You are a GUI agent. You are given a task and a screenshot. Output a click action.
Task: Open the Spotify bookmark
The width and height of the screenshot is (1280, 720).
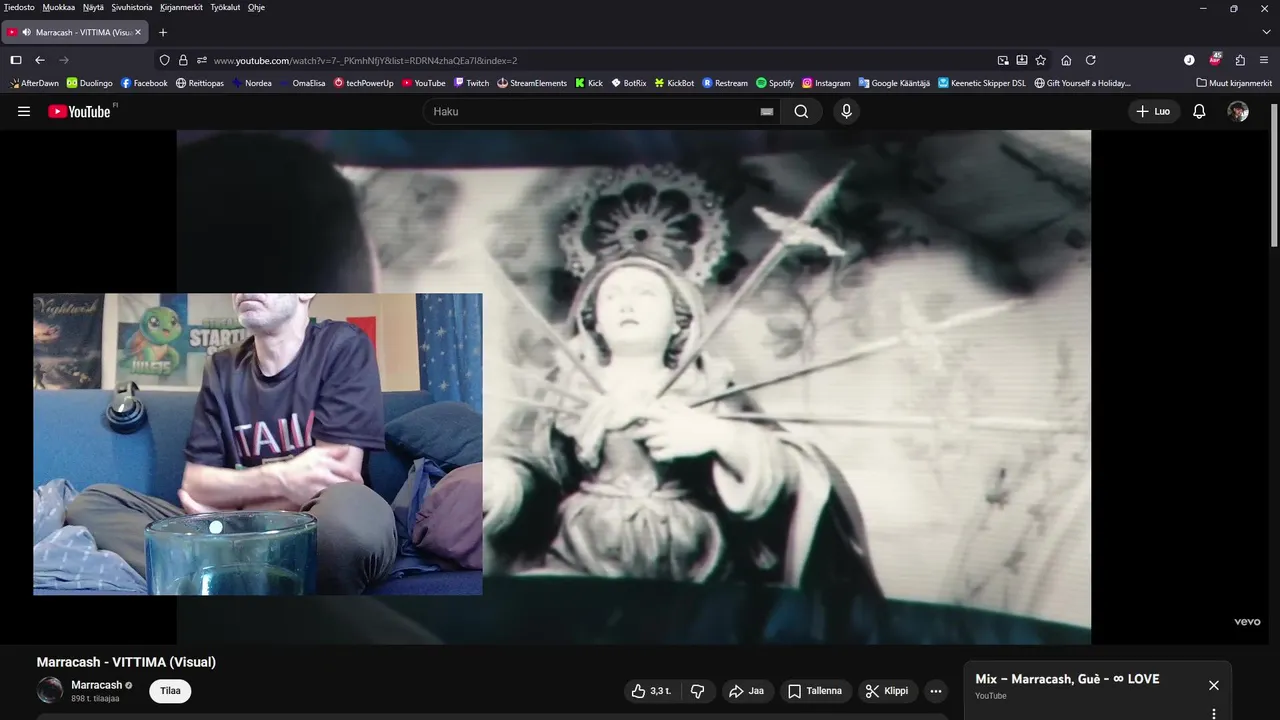775,83
